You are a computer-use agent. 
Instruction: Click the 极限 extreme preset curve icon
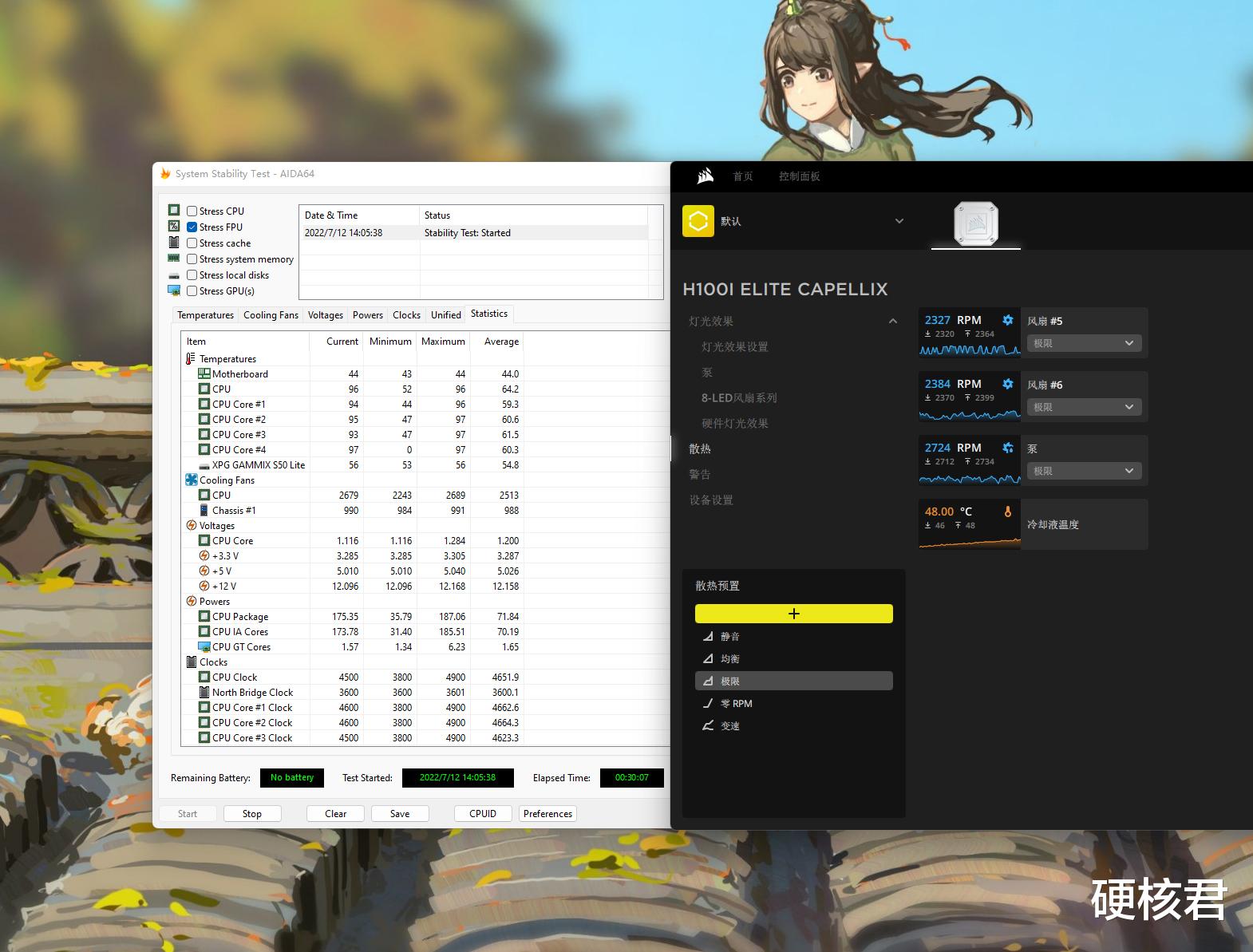[x=707, y=681]
